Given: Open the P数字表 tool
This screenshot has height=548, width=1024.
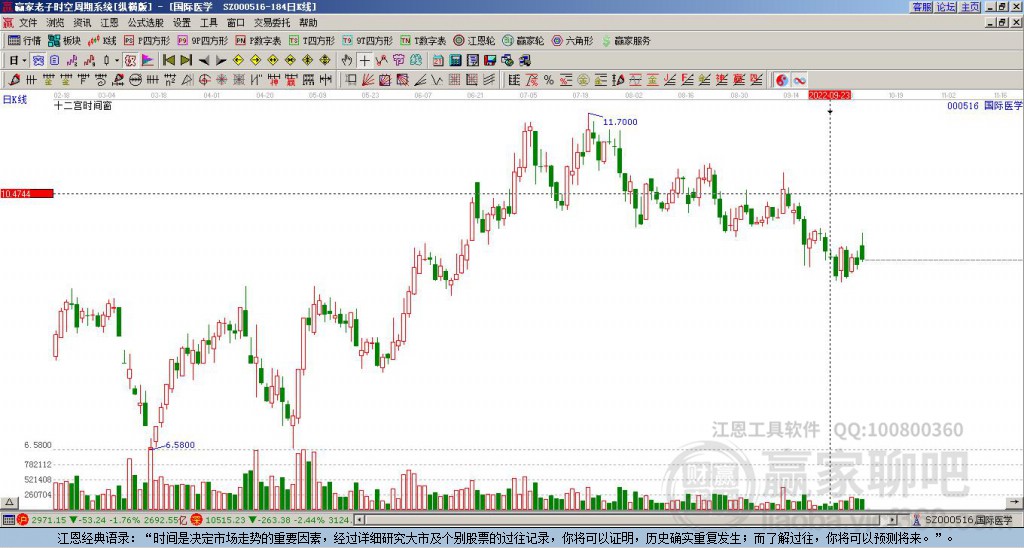Looking at the screenshot, I should (x=258, y=40).
